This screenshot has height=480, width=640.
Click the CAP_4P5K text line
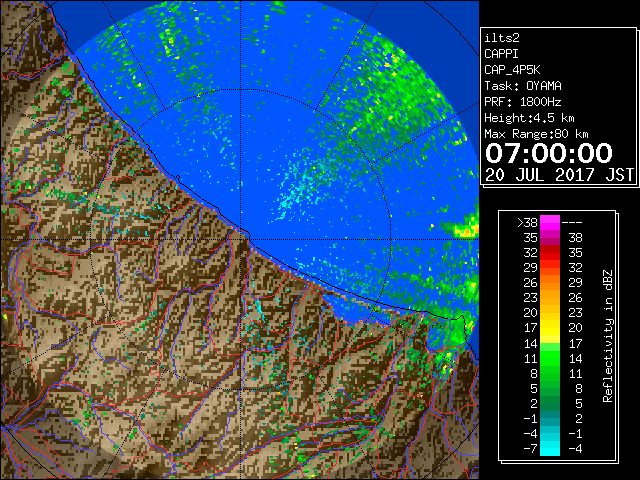(x=512, y=70)
